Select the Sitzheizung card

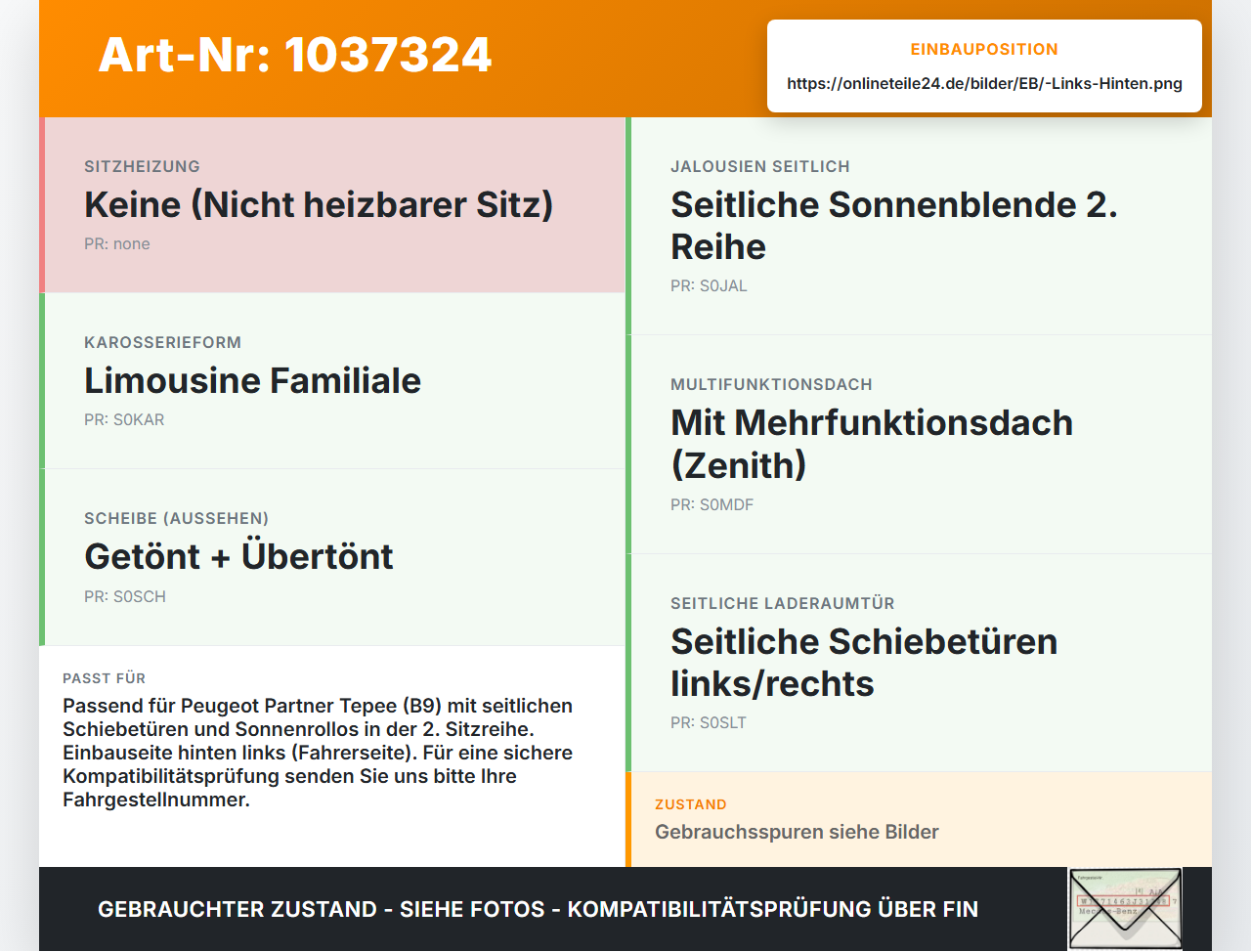(x=332, y=205)
